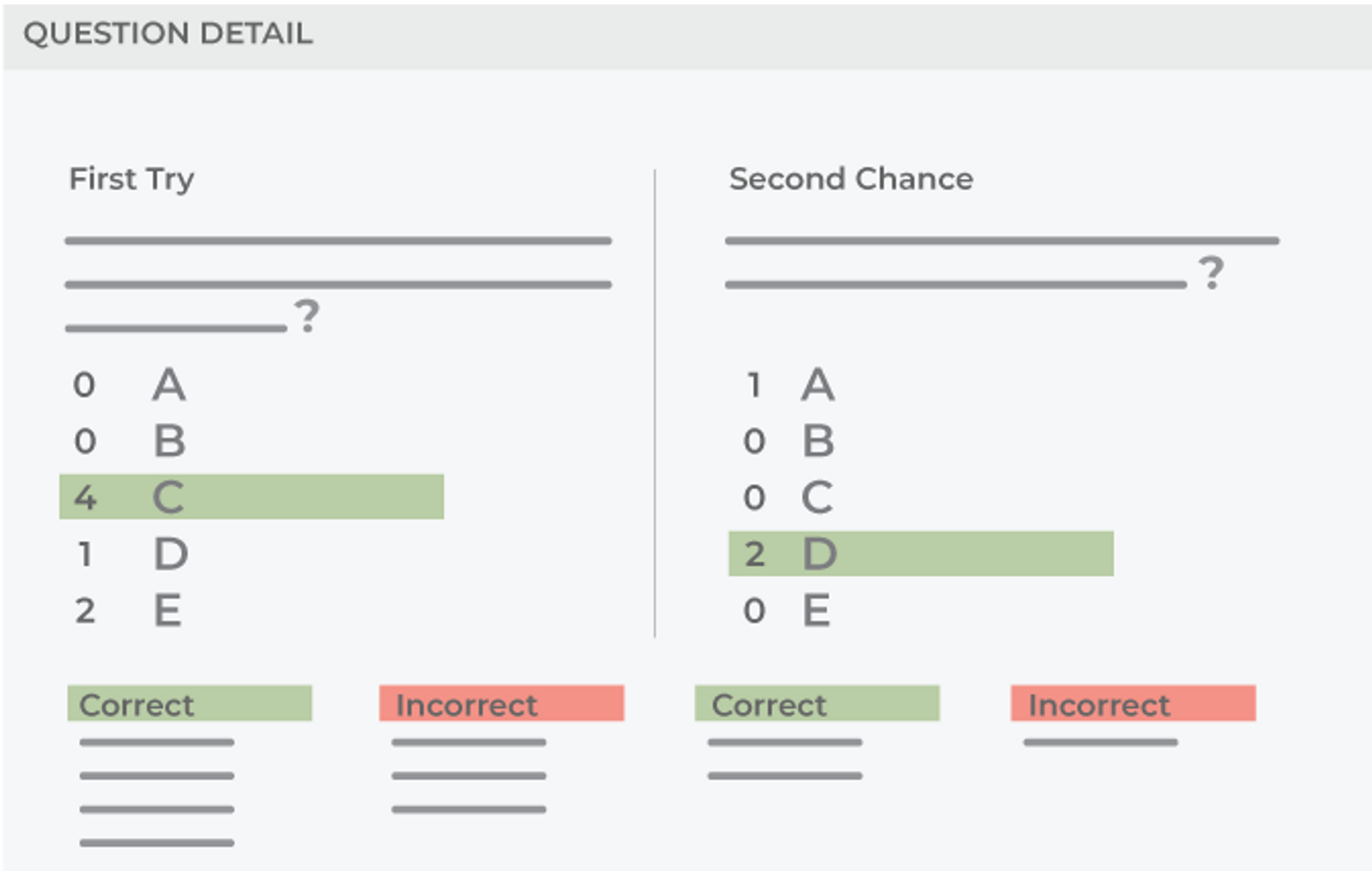Click the First Try green Correct label
Screen dimensions: 1372x871
click(x=189, y=703)
